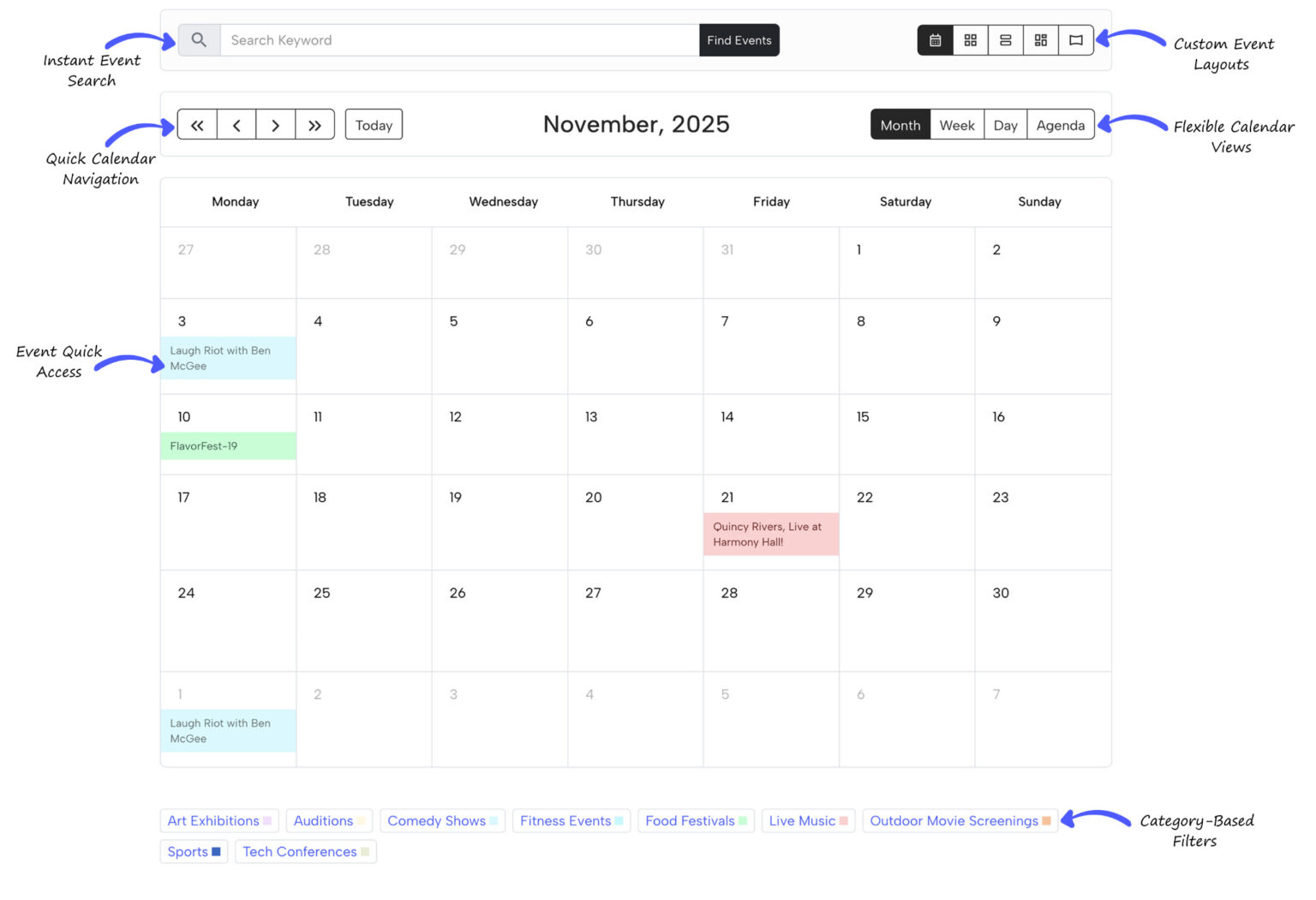Open the Agenda view tab

tap(1061, 125)
